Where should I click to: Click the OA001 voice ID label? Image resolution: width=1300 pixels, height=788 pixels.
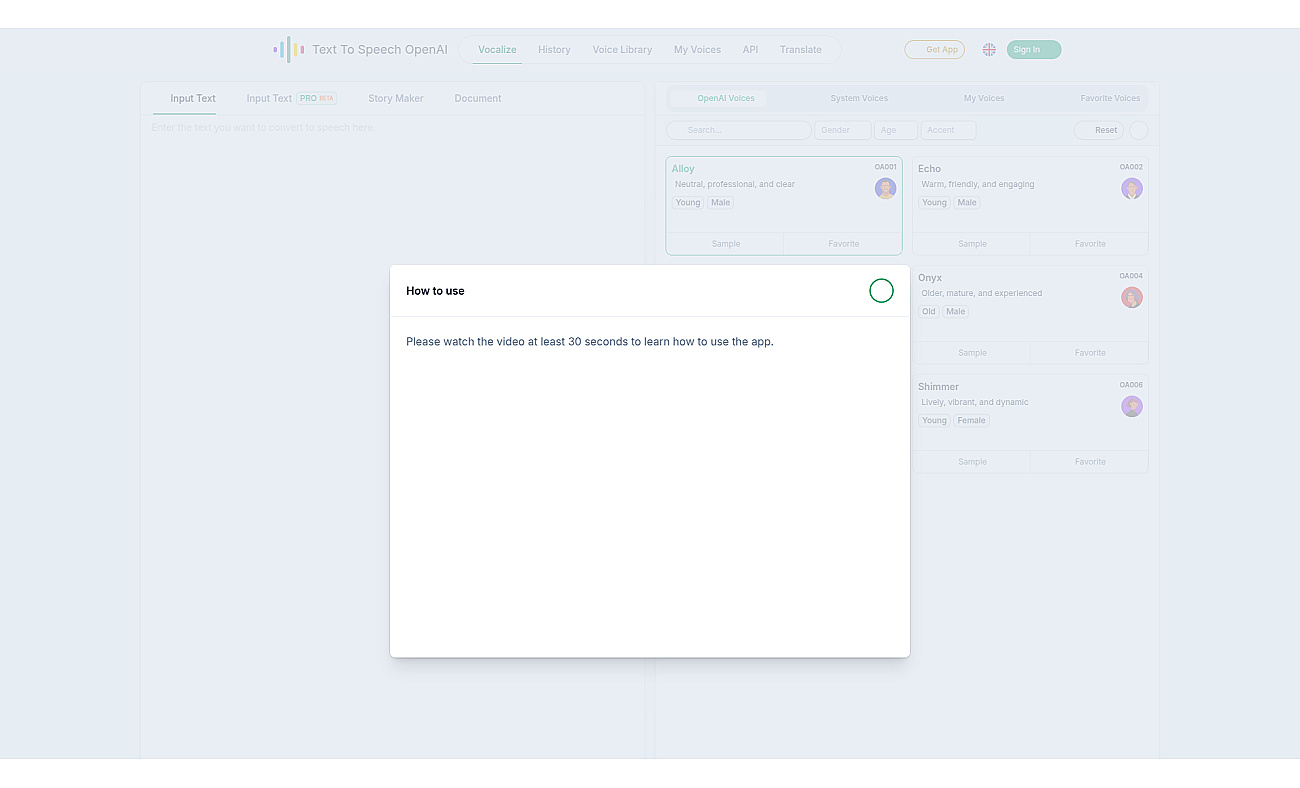point(885,167)
